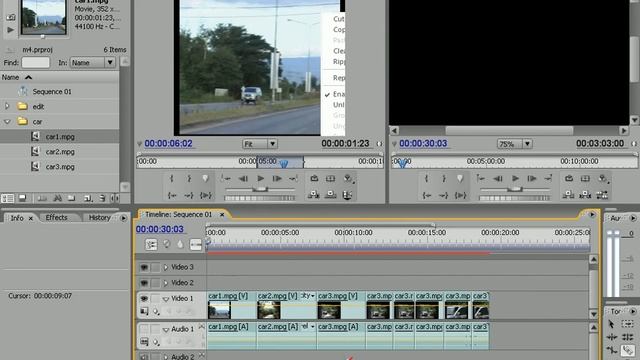Collapse the Audio 1 track
The image size is (640, 360).
pos(165,329)
